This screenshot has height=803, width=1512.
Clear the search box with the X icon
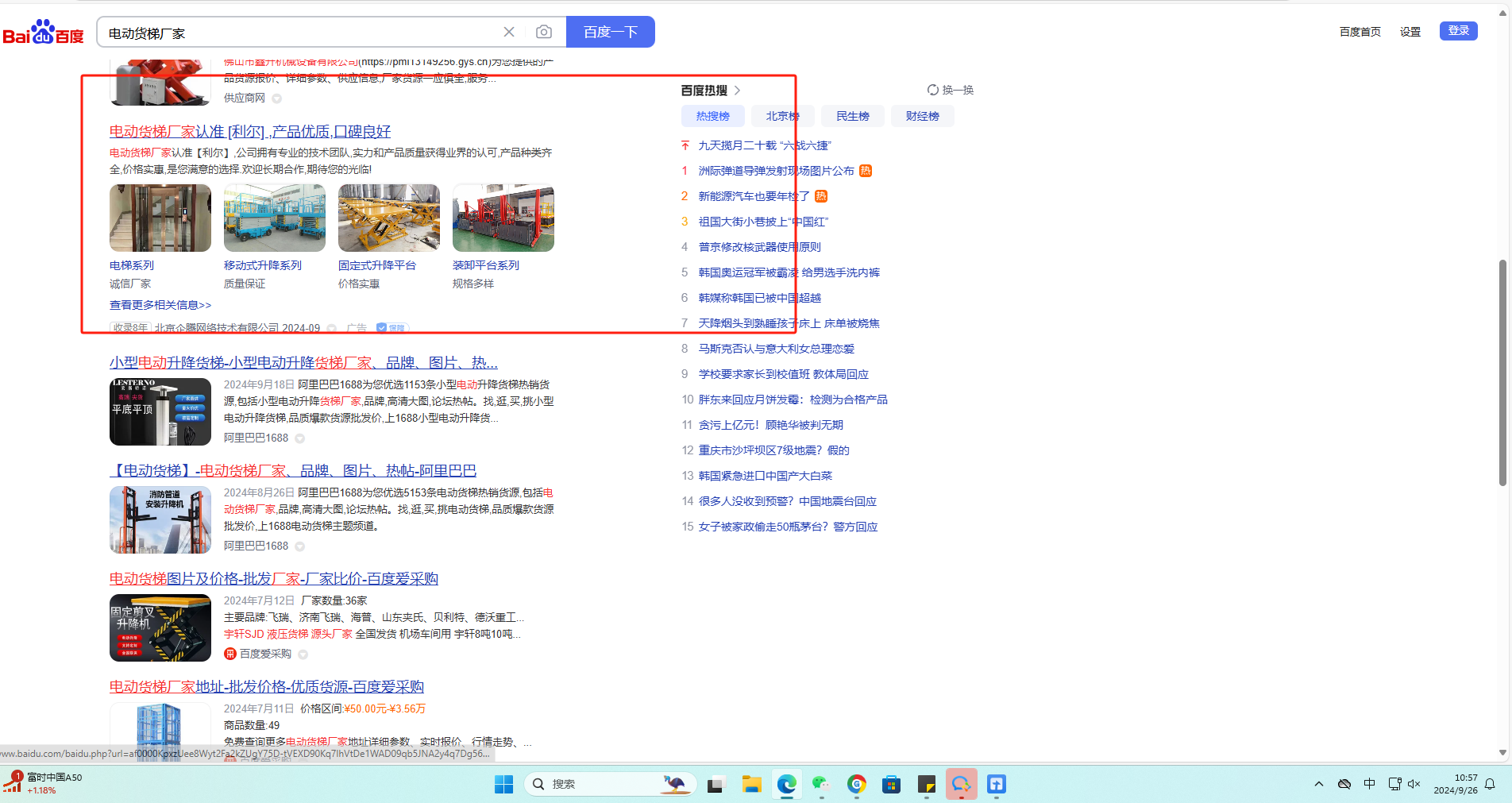(x=509, y=32)
